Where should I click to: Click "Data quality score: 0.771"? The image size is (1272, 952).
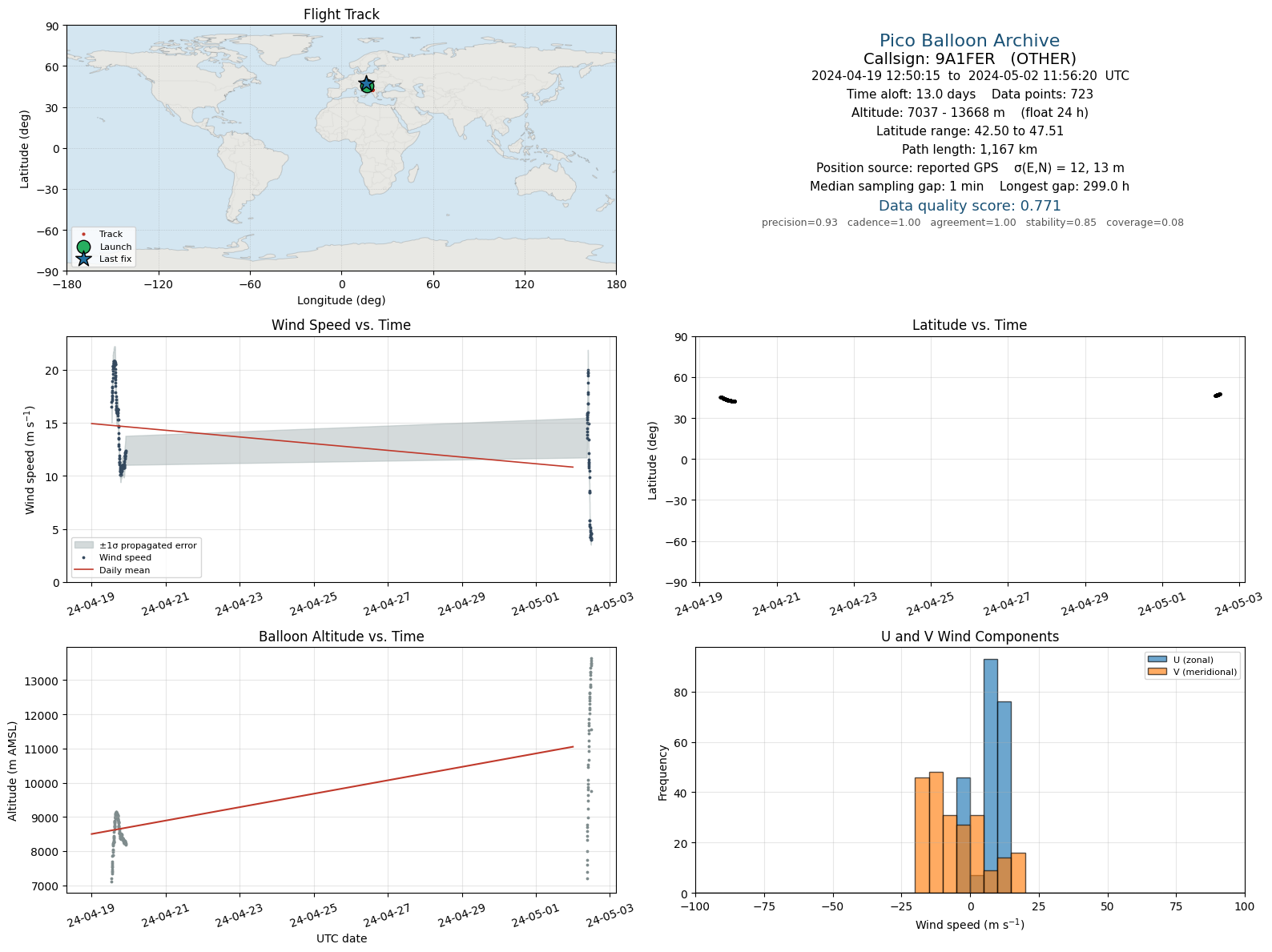click(969, 206)
